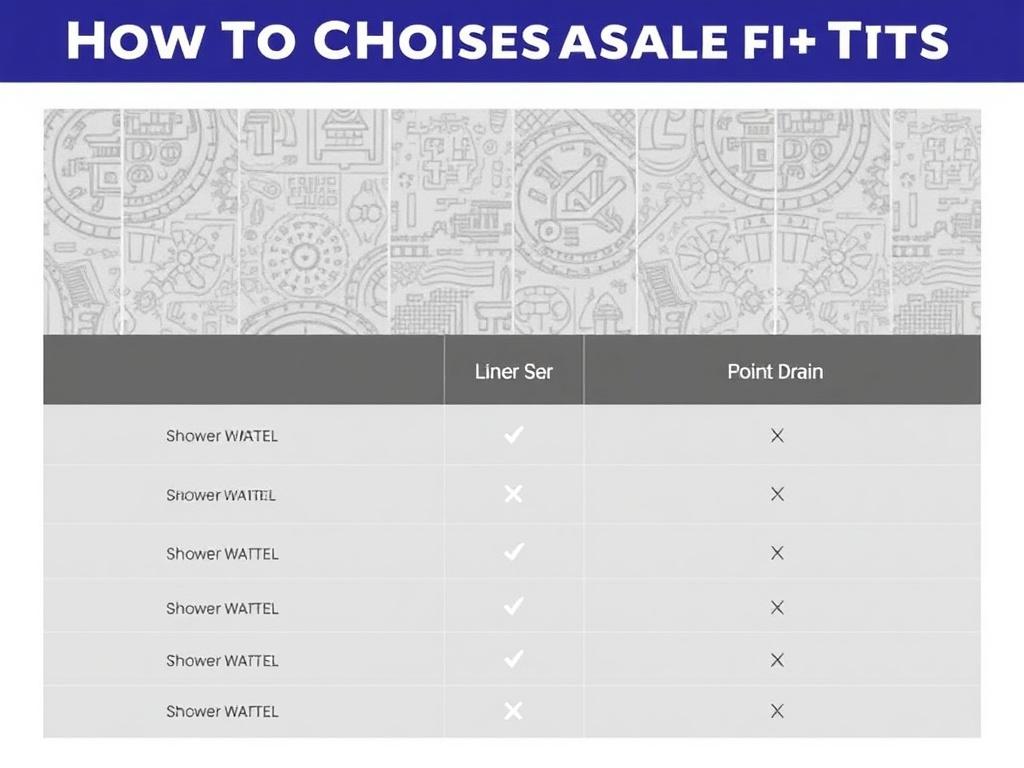1024x768 pixels.
Task: Click the Point Drain X in the first row
Action: (x=777, y=436)
